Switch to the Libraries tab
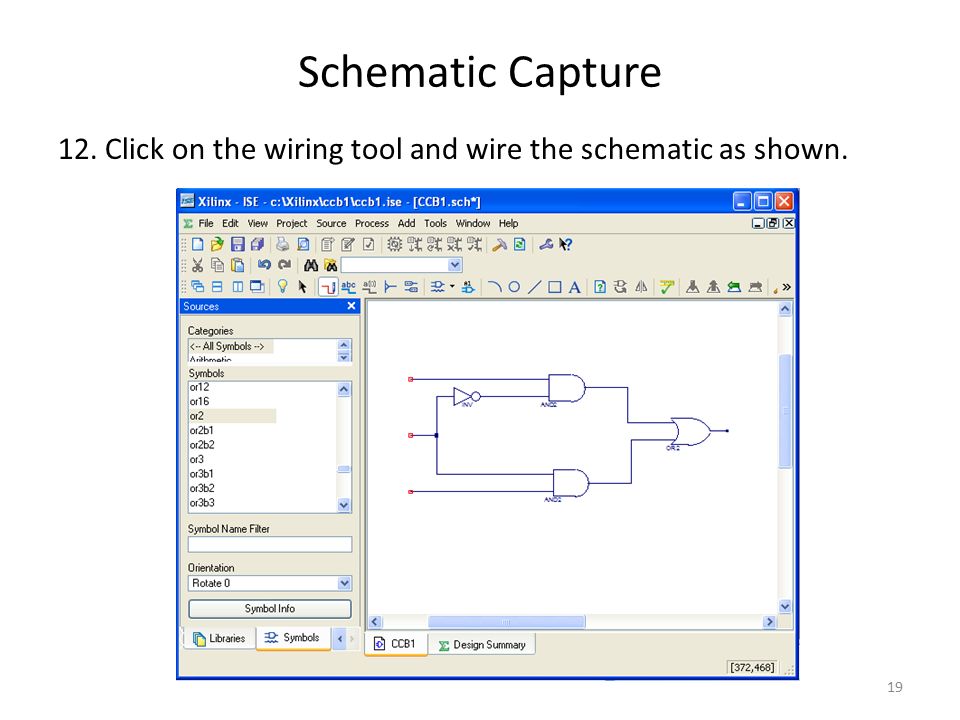Image resolution: width=960 pixels, height=720 pixels. [219, 639]
